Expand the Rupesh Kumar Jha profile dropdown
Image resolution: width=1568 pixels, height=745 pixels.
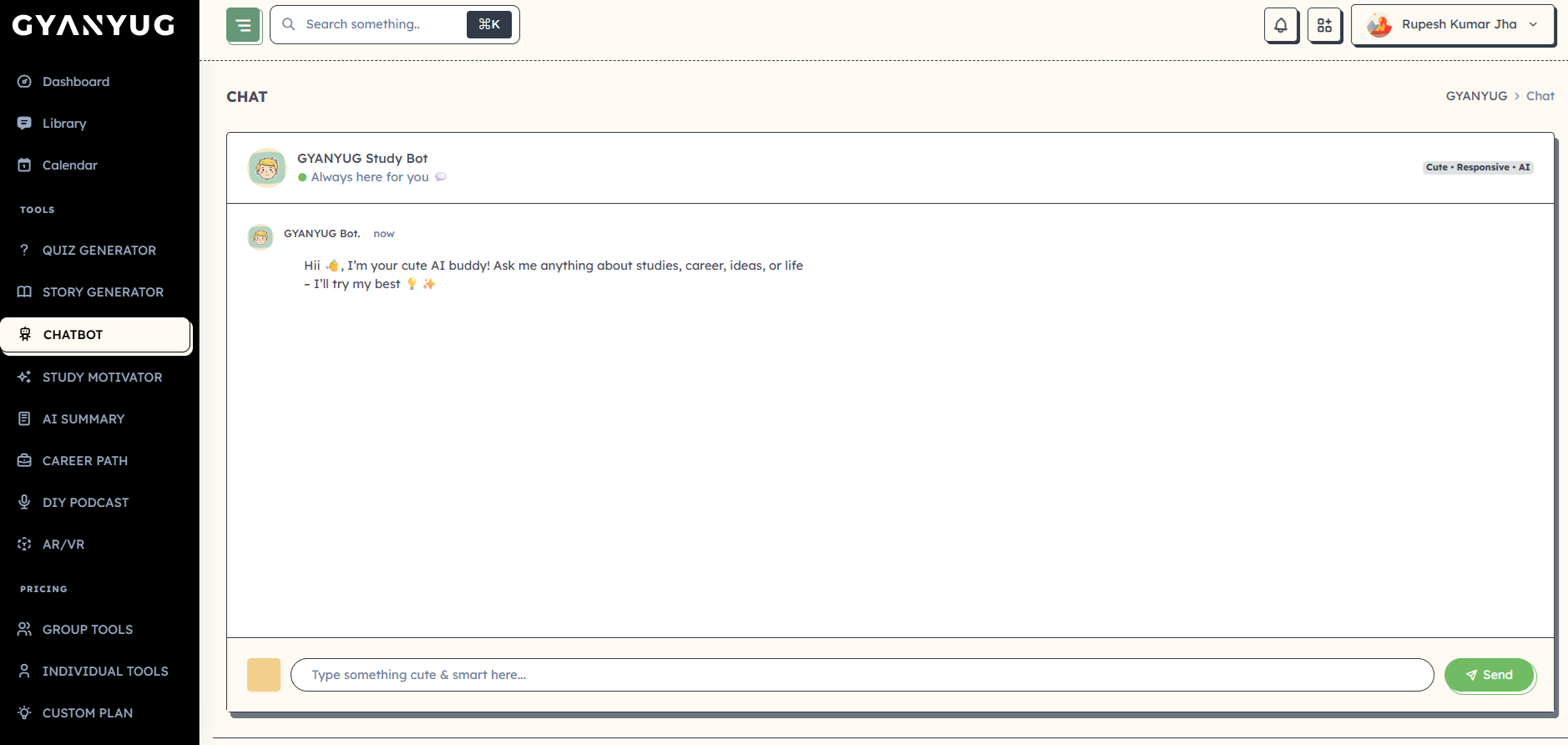(x=1453, y=25)
